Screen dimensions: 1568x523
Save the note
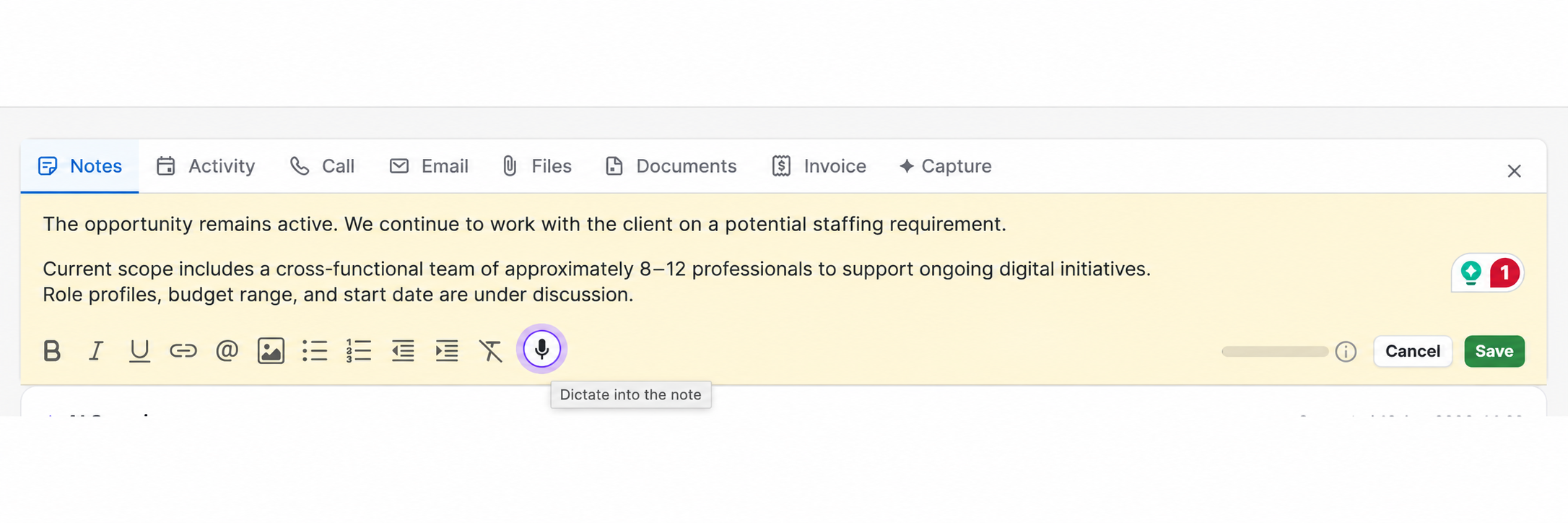[1494, 351]
